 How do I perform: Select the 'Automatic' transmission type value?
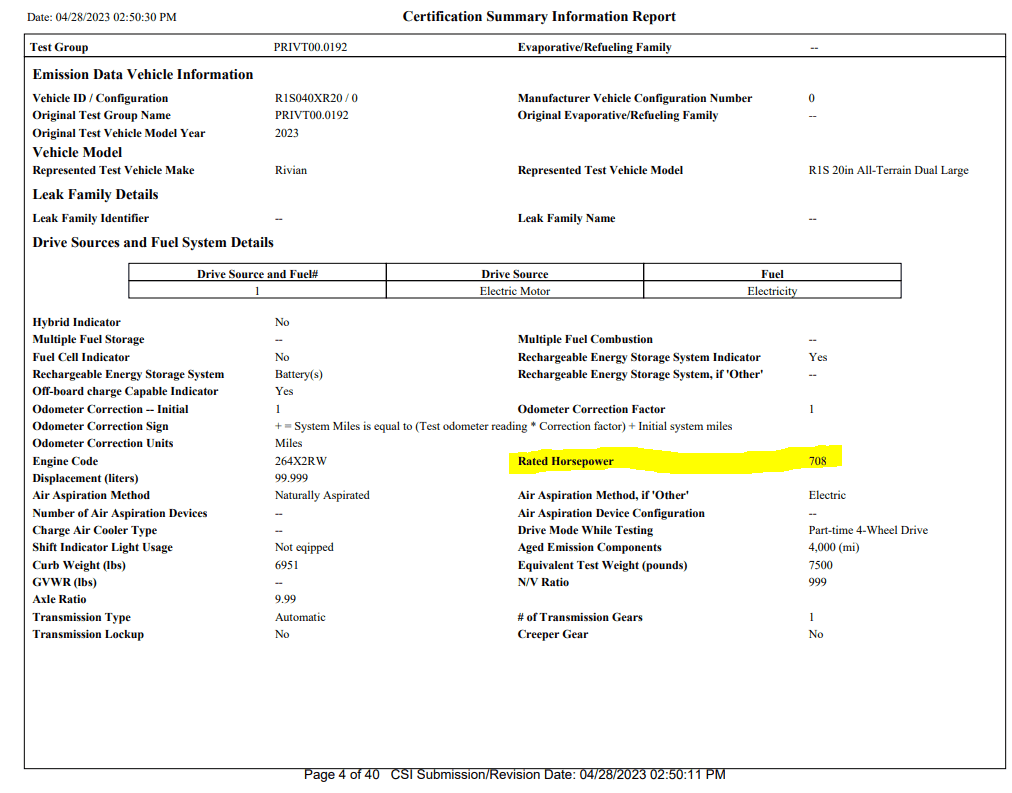(300, 617)
